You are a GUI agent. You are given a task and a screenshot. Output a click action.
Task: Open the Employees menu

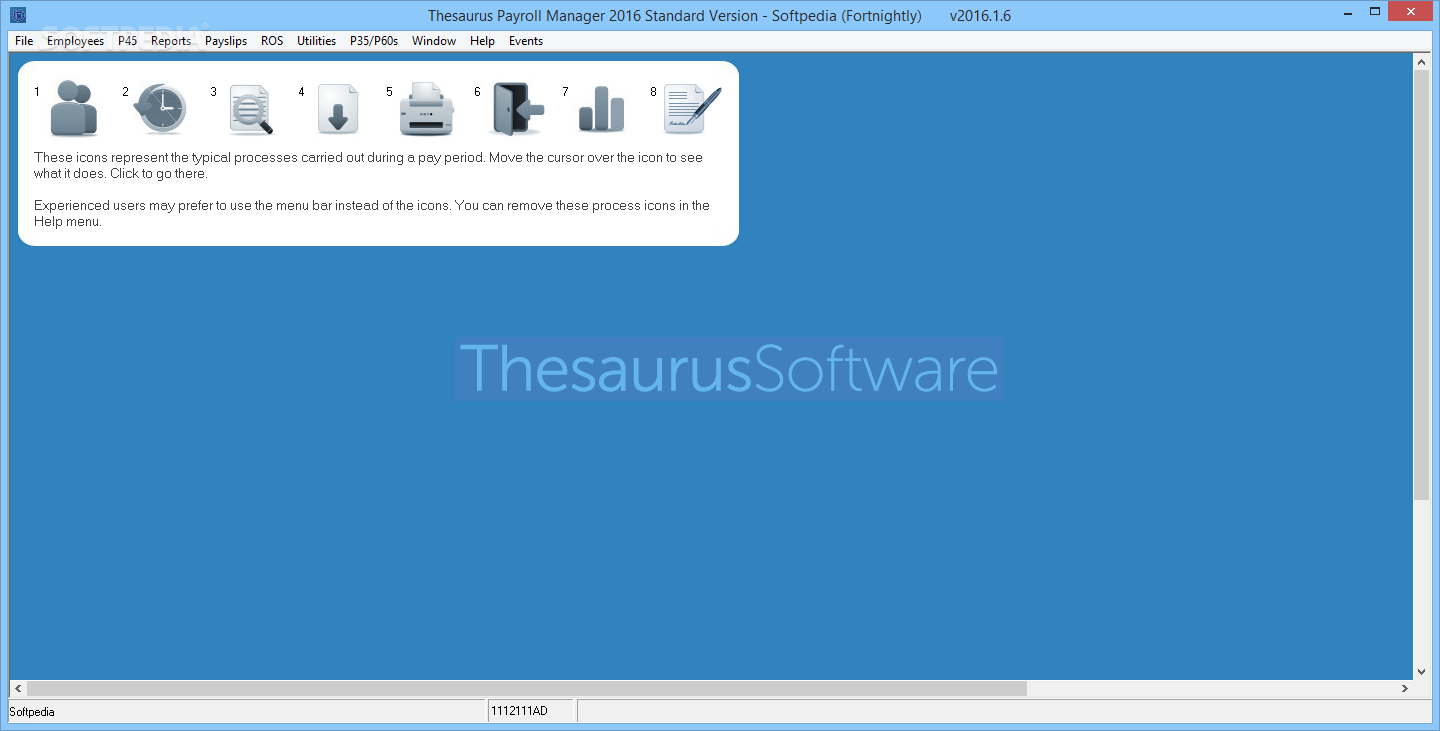(75, 41)
